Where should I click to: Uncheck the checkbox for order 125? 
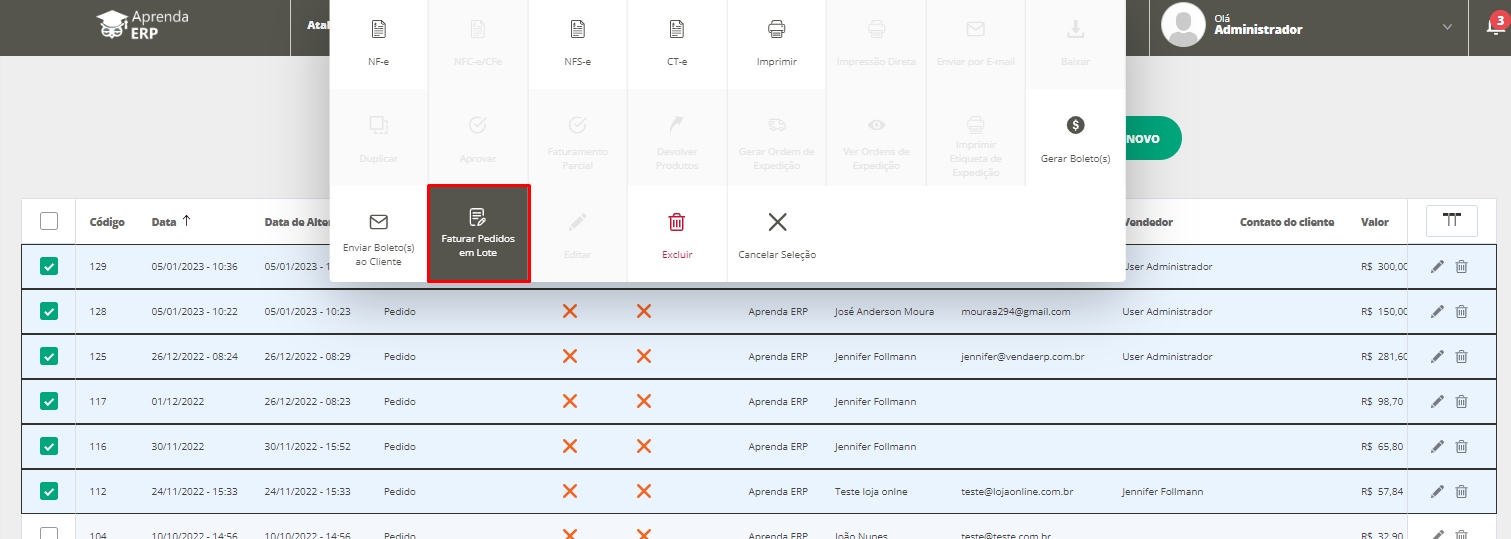pos(49,356)
